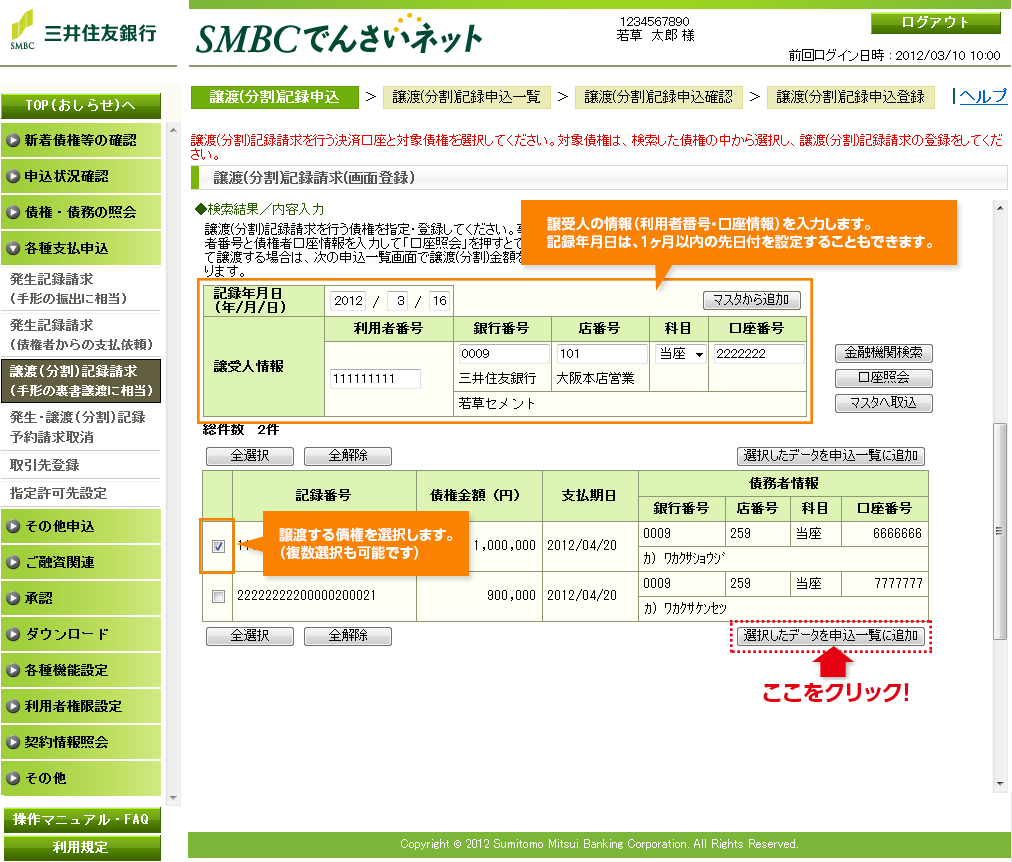Expand 利用者権限設定 menu
The image size is (1012, 862).
pyautogui.click(x=81, y=707)
